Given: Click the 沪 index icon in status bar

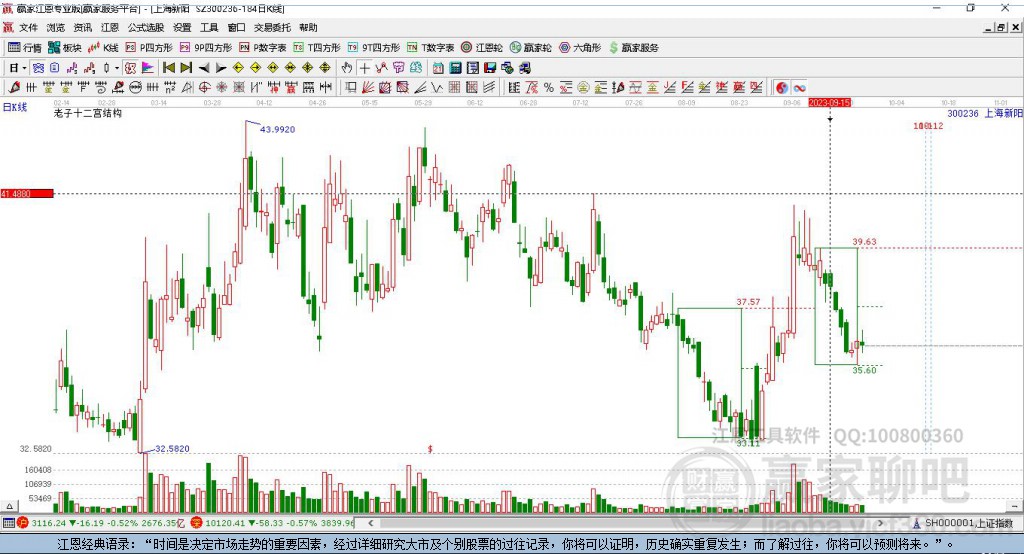Looking at the screenshot, I should (23, 523).
